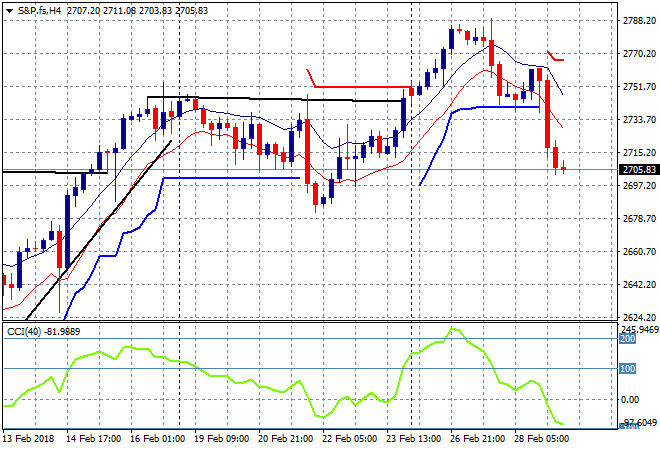660x450 pixels.
Task: Click the CCI level label 100
Action: pyautogui.click(x=627, y=369)
